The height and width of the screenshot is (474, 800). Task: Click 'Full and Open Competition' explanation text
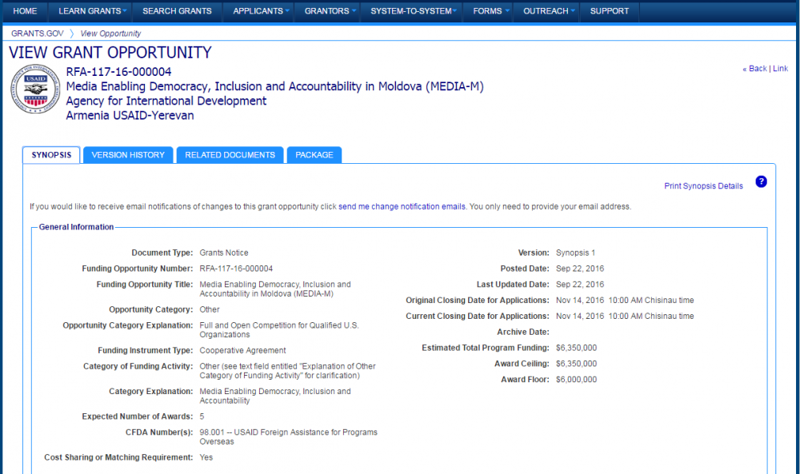279,330
